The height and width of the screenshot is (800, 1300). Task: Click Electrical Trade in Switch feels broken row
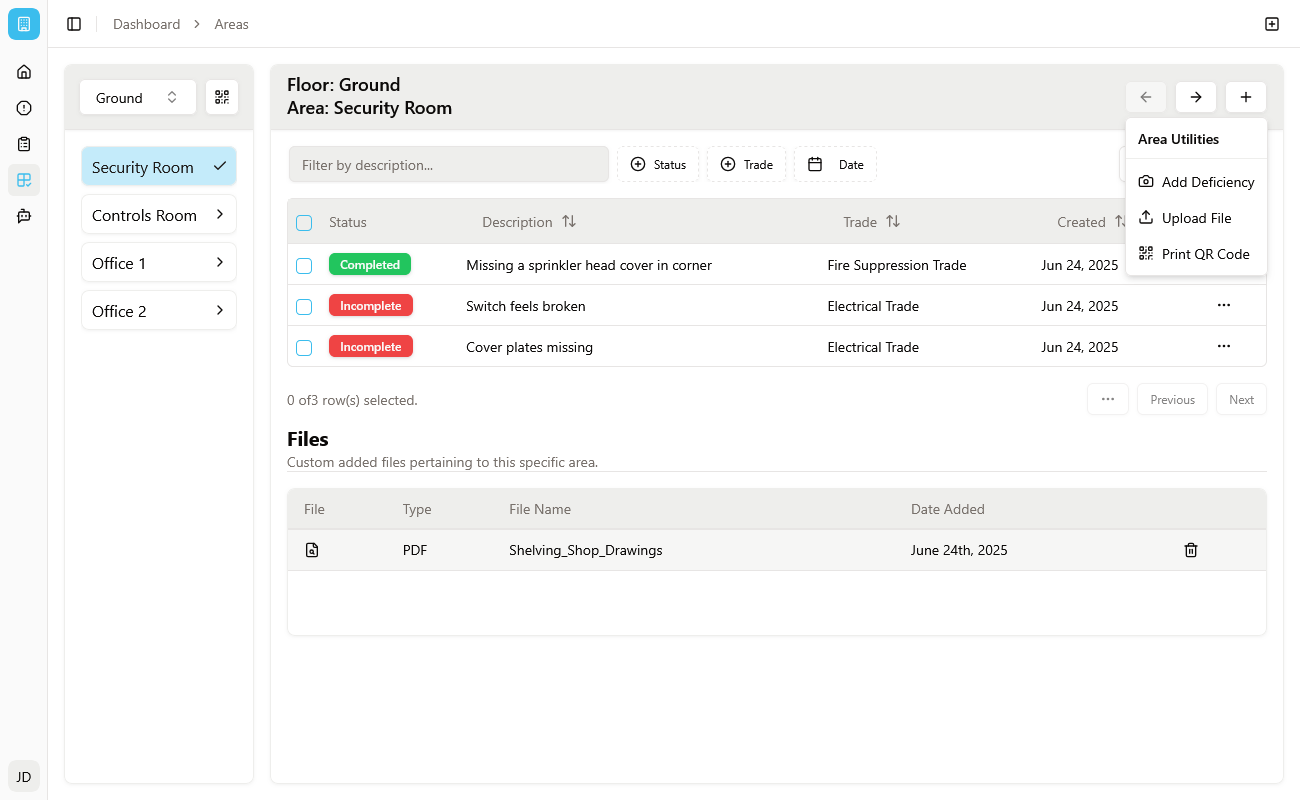tap(873, 306)
